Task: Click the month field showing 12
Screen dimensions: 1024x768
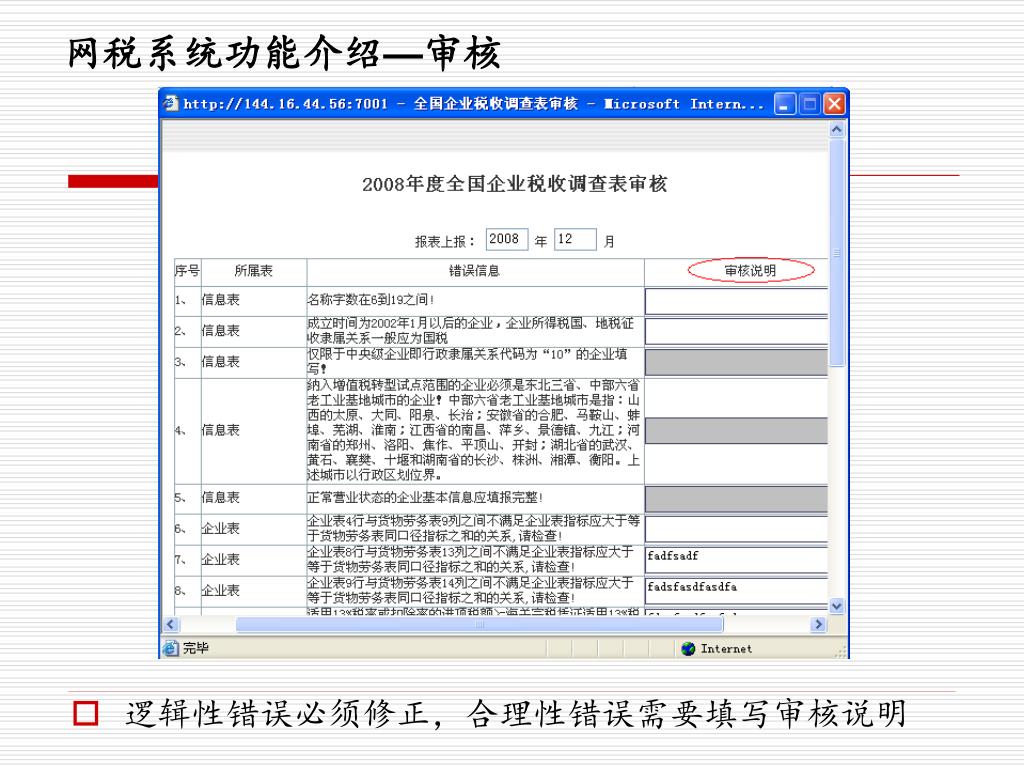Action: (575, 240)
